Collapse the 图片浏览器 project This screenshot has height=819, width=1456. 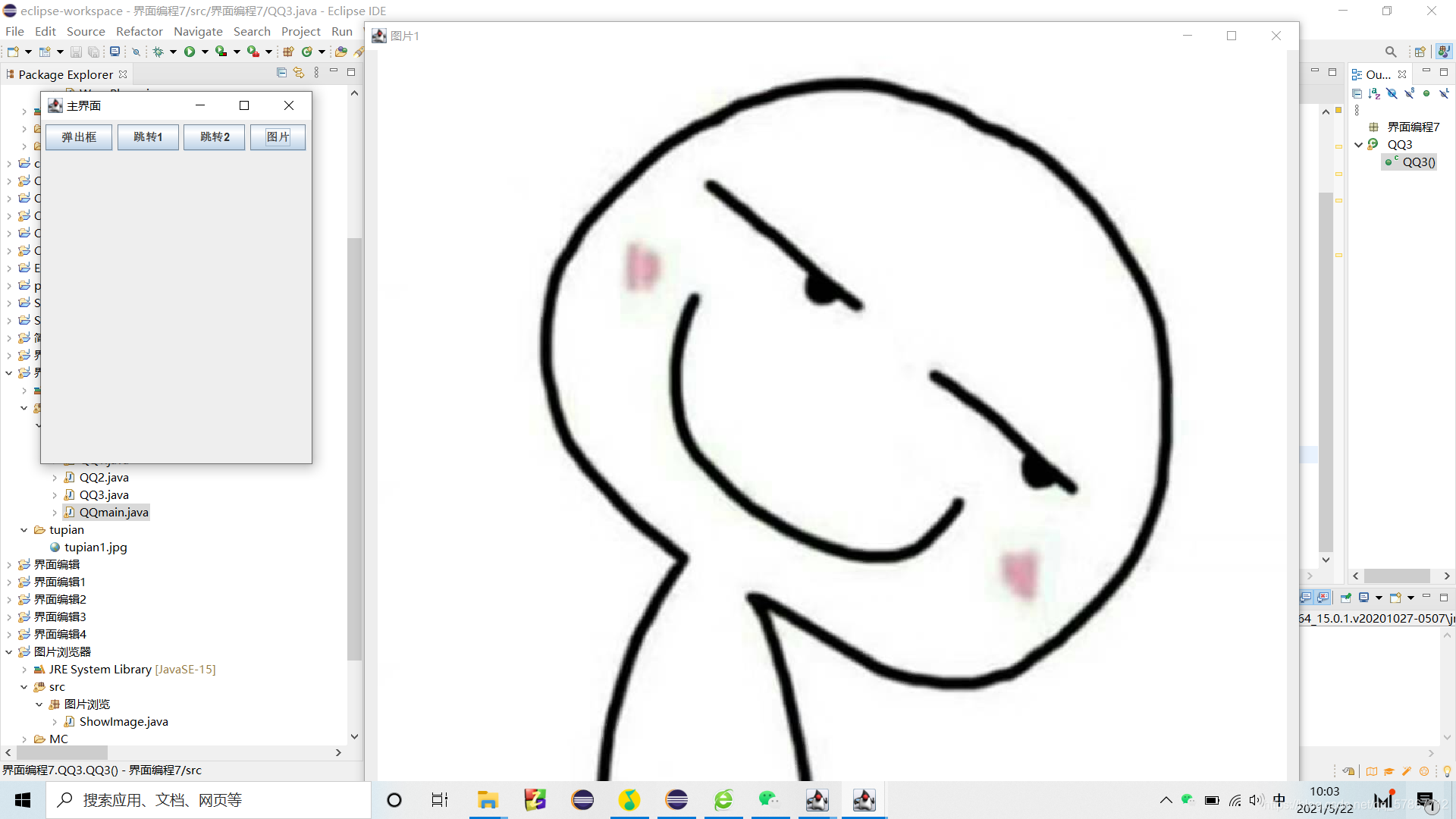coord(8,652)
